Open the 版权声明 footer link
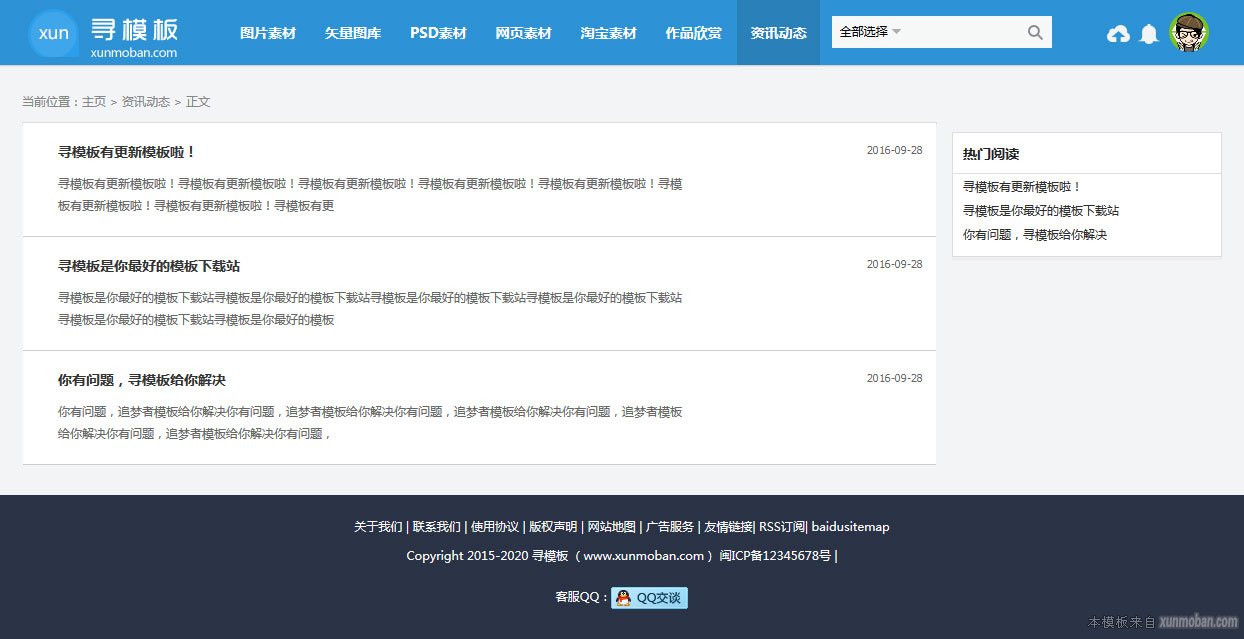 (x=553, y=527)
